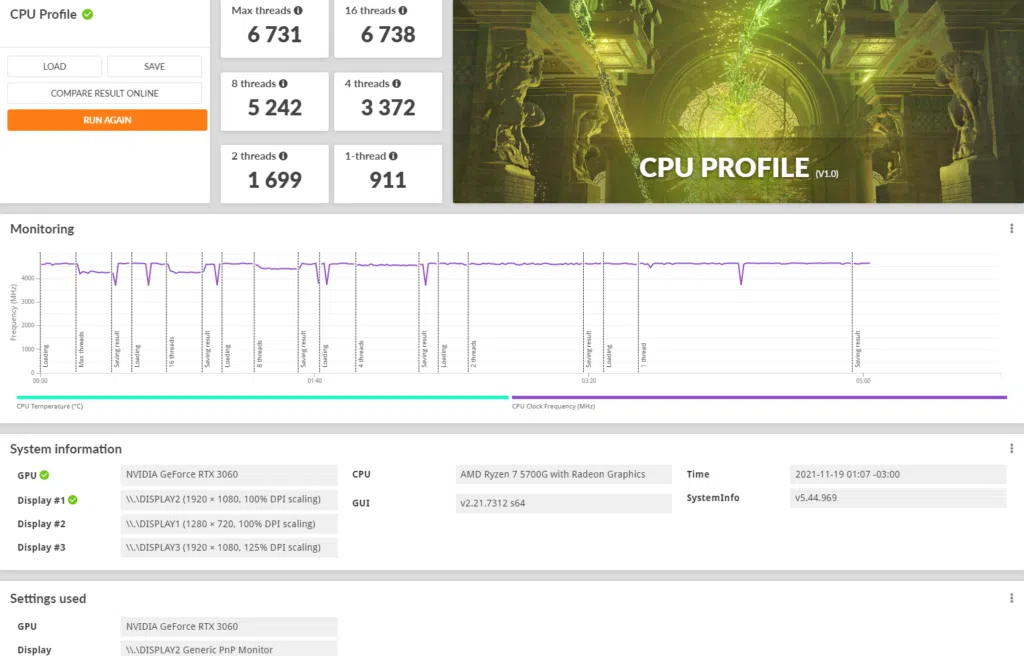
Task: Click the green verified badge next to CPU Profile
Action: (x=88, y=14)
